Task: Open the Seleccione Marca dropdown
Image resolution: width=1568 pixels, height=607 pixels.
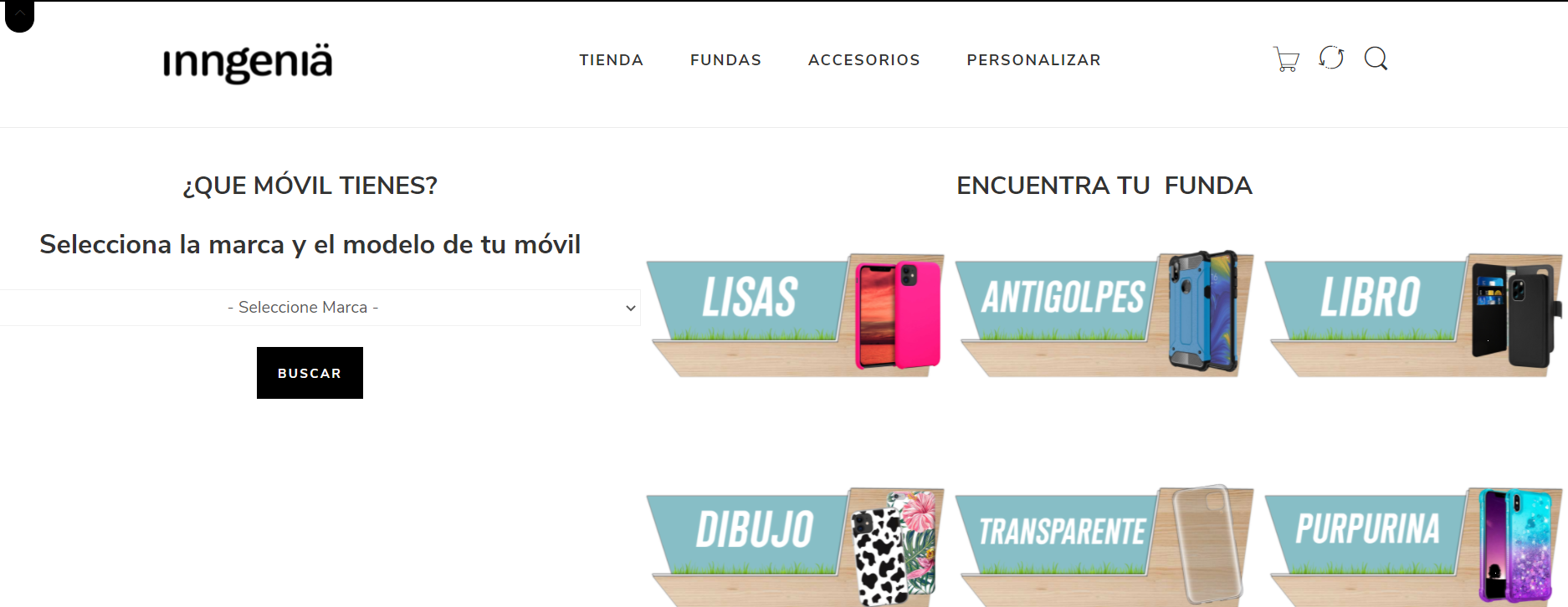Action: [320, 308]
